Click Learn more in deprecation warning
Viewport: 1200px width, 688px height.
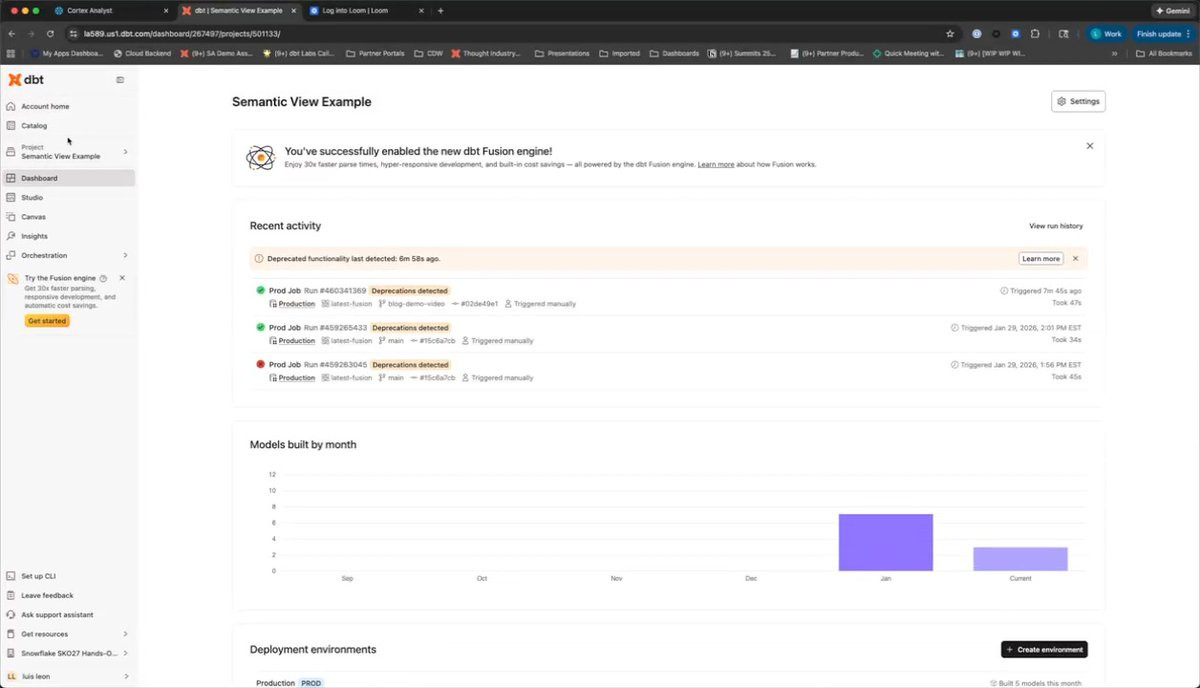(x=1041, y=258)
